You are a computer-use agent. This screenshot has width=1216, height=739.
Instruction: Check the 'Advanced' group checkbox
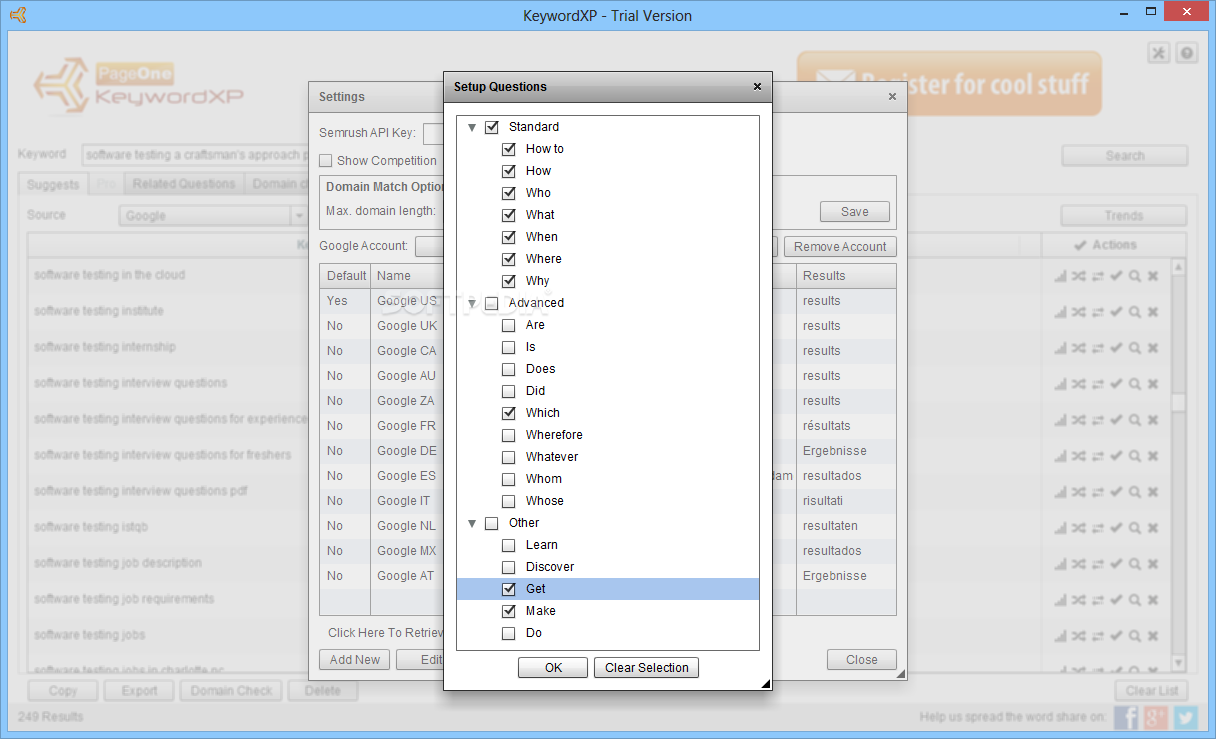[492, 303]
